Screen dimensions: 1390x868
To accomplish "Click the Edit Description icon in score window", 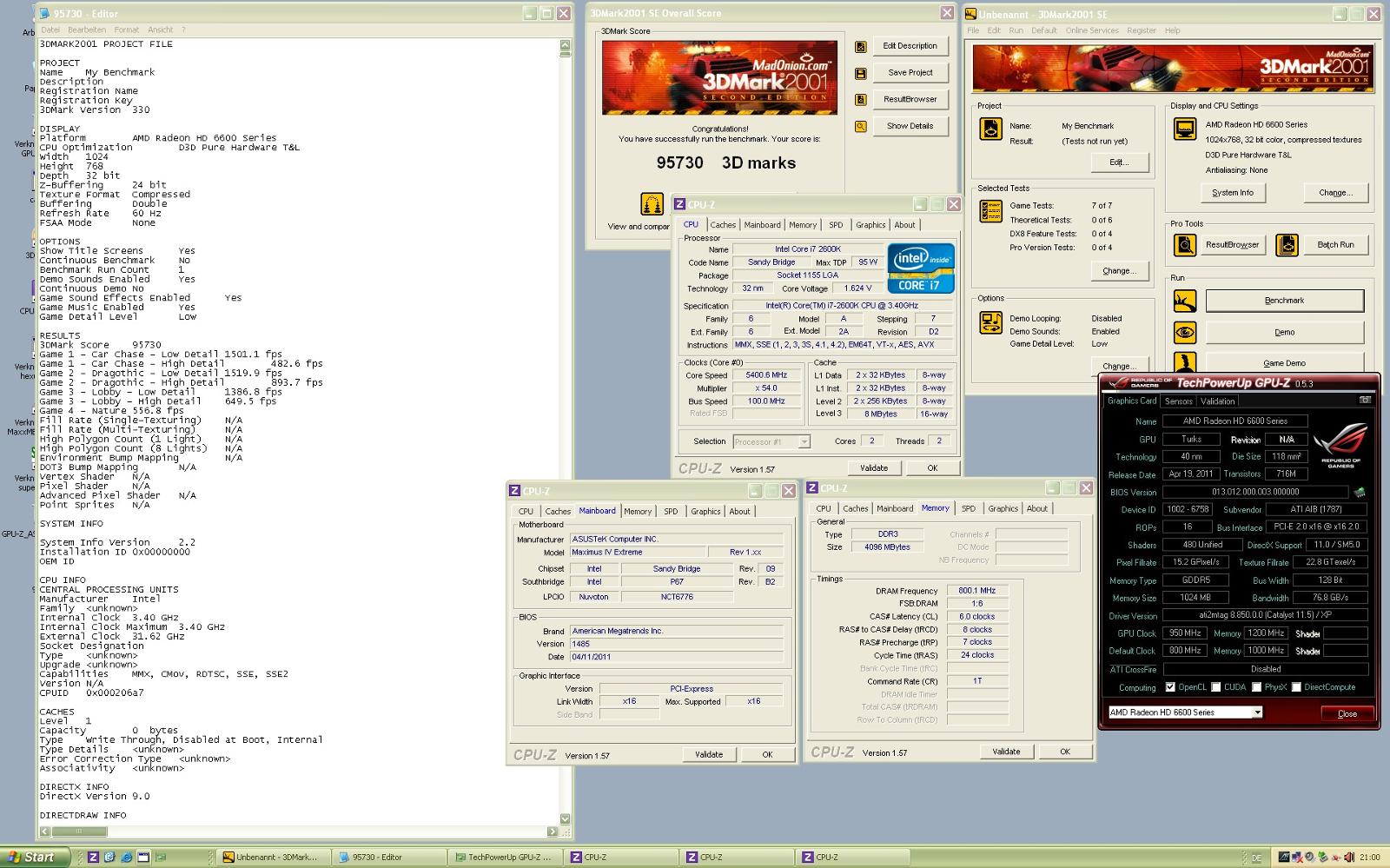I will pos(860,47).
